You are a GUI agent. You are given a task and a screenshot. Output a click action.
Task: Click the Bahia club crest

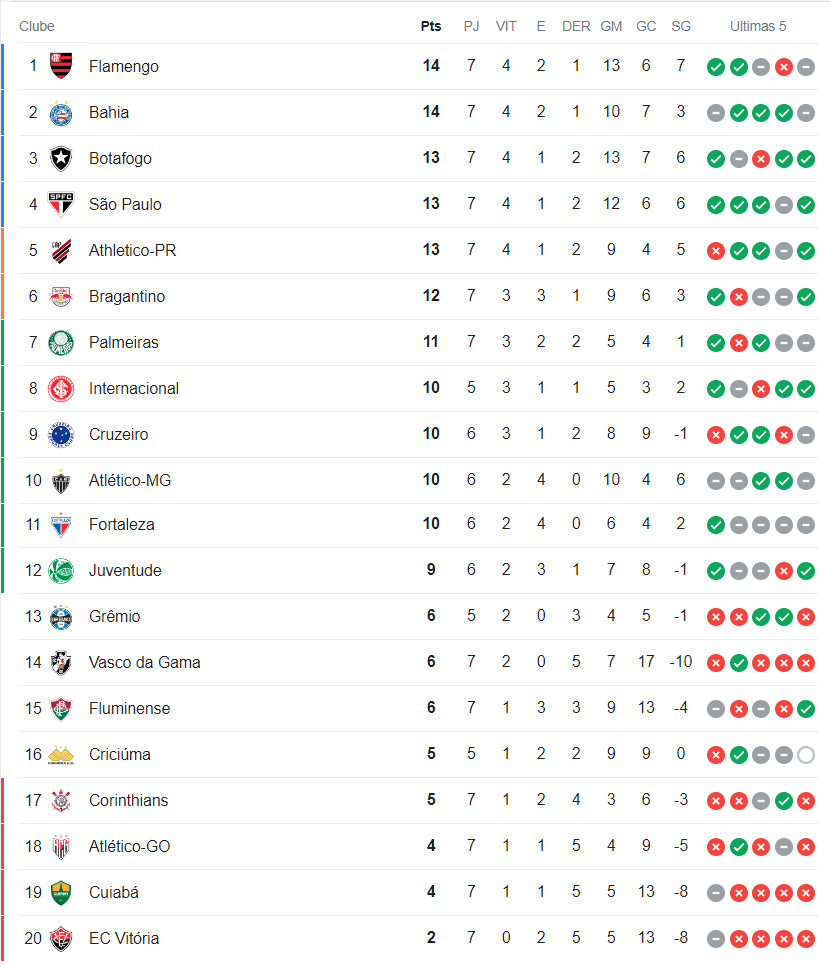point(61,112)
